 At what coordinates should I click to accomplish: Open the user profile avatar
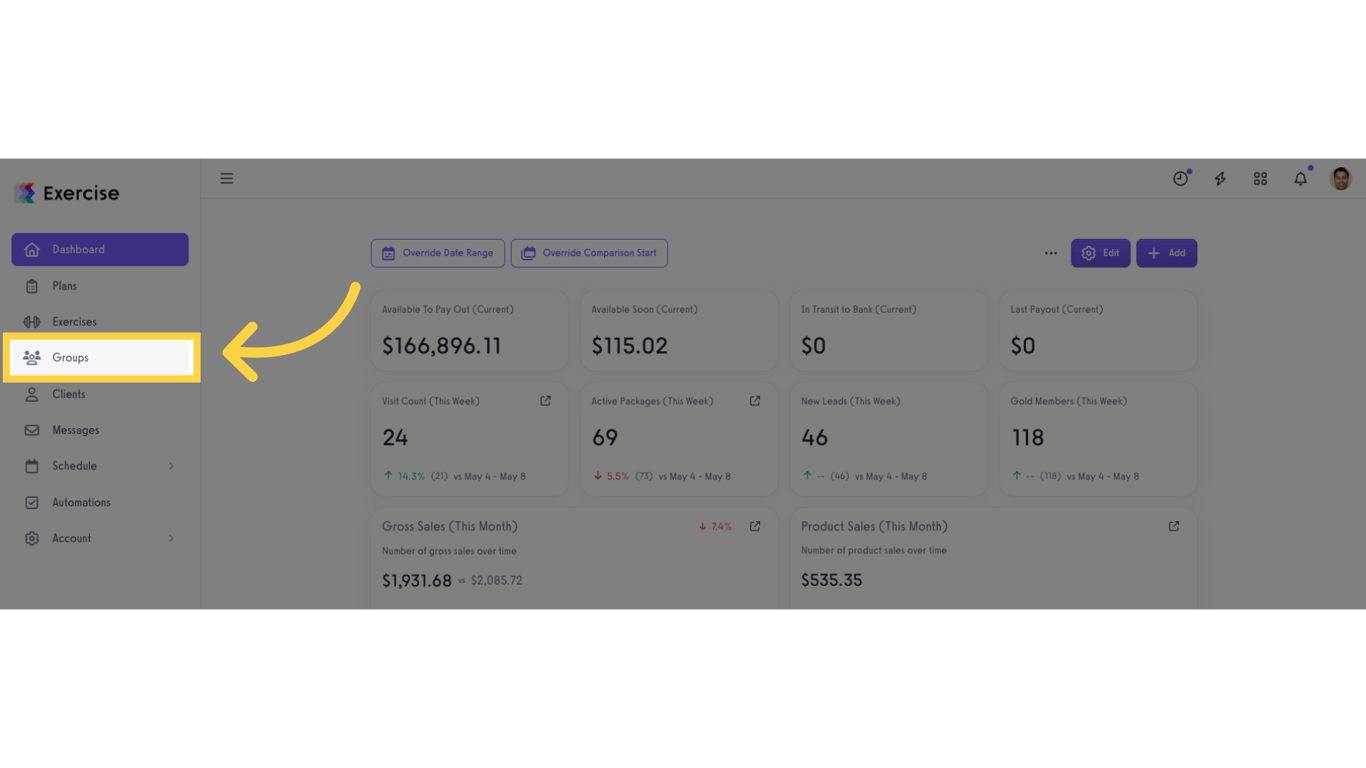1341,178
